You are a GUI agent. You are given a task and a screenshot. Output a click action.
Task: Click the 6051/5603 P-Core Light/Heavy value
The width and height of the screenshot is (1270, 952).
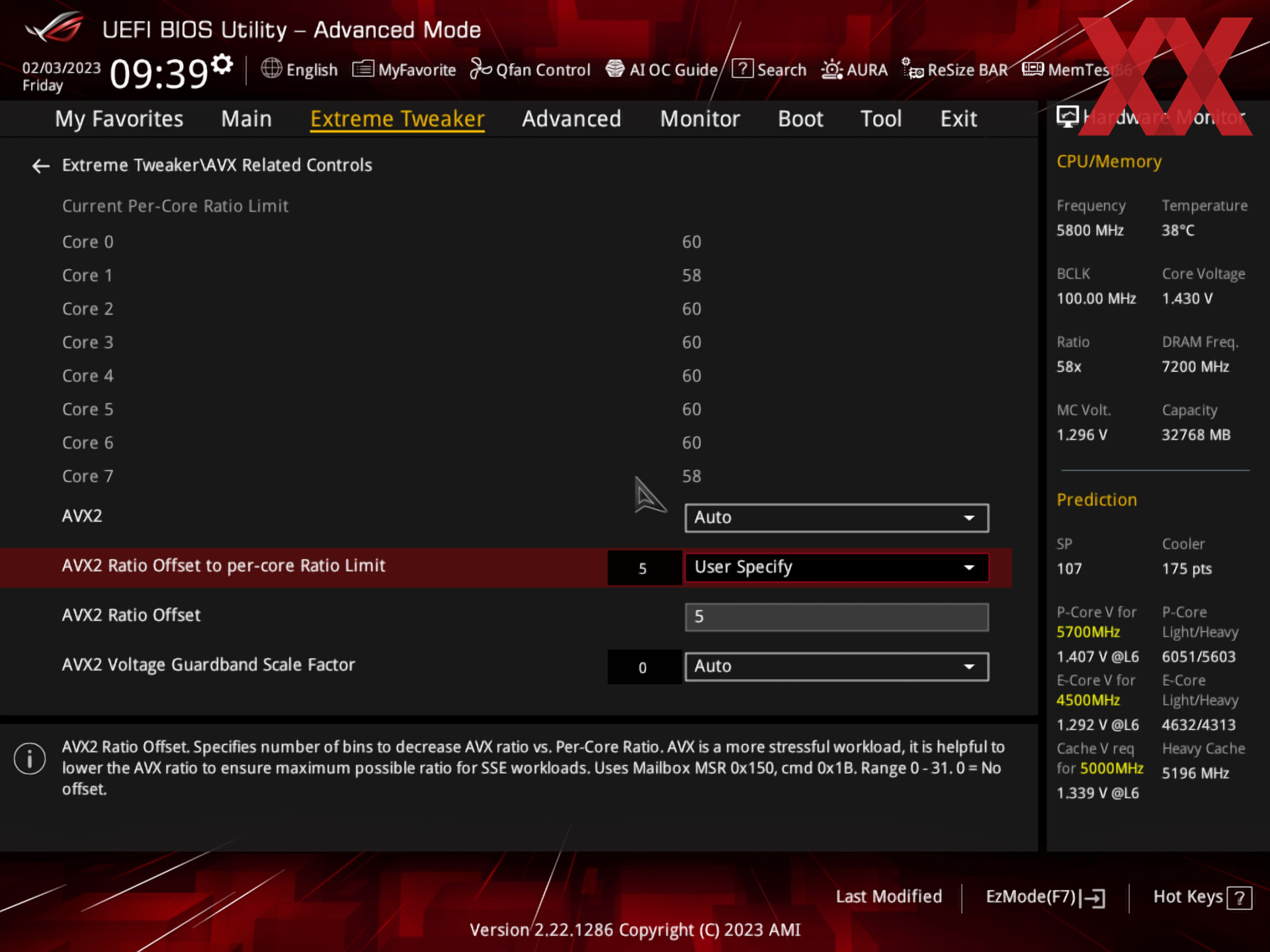coord(1199,656)
